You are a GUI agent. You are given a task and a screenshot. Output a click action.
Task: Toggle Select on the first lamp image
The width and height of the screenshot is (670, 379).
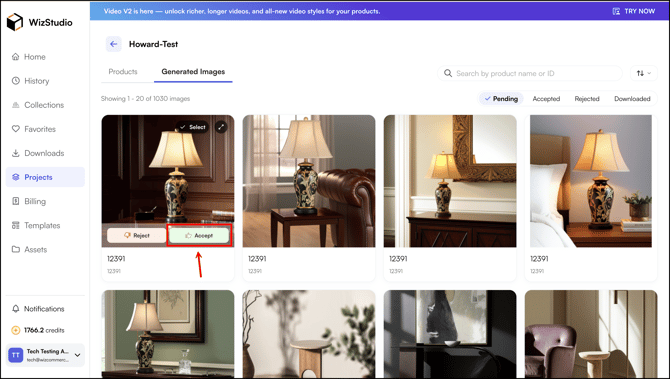tap(192, 127)
